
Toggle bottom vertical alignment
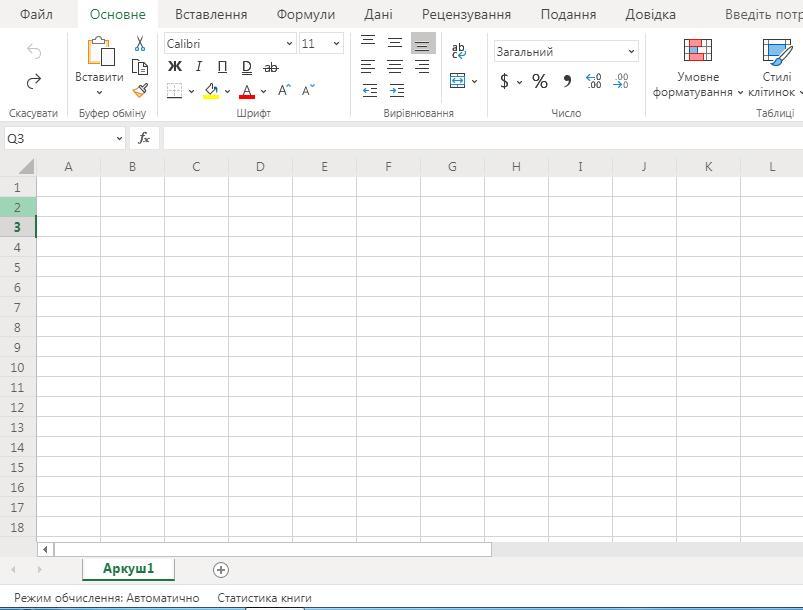coord(423,44)
